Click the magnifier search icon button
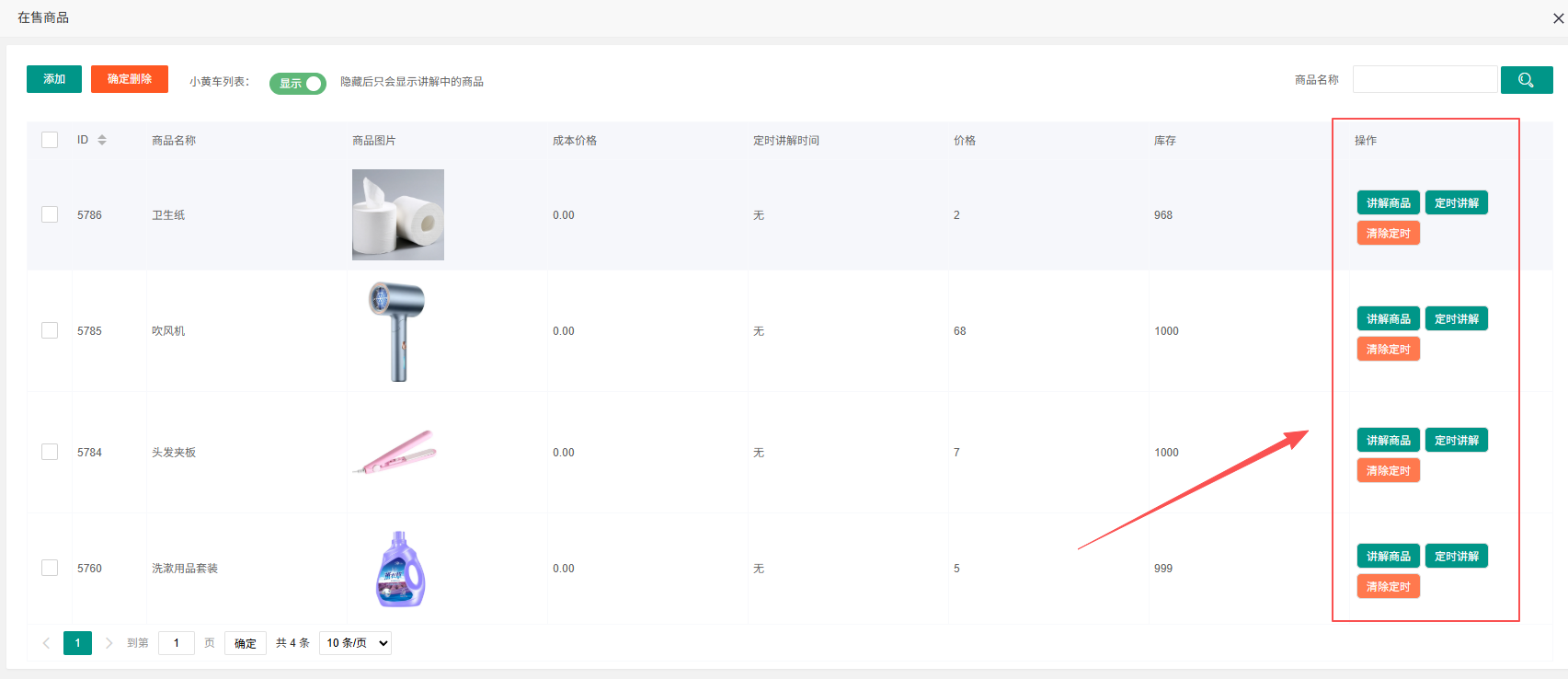 1526,80
